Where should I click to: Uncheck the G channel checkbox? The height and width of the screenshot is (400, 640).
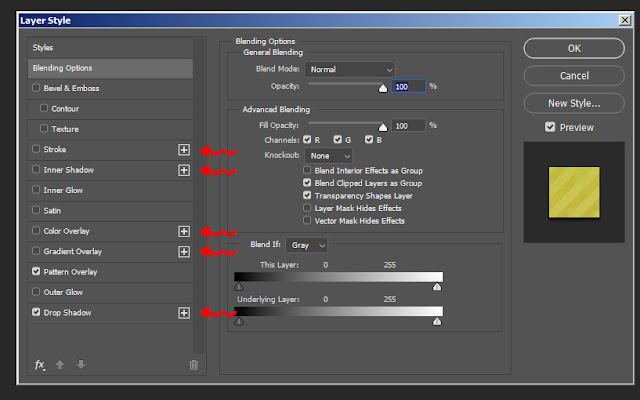(337, 140)
